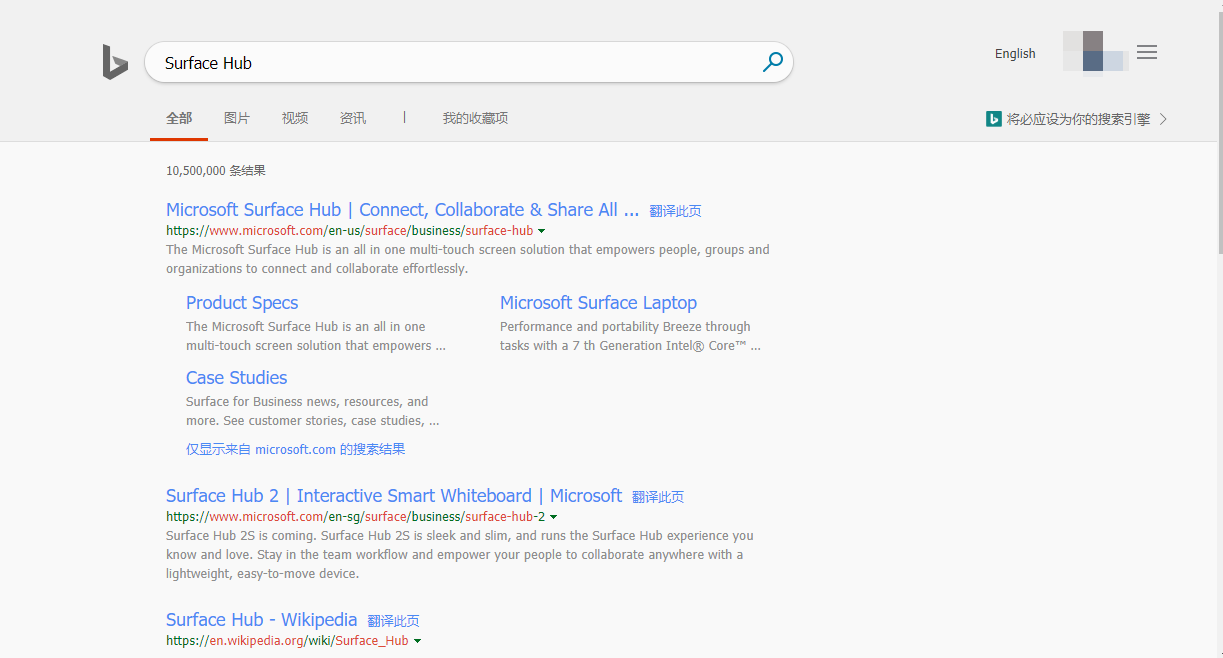
Task: Translate the first Microsoft Surface Hub result
Action: pos(675,211)
